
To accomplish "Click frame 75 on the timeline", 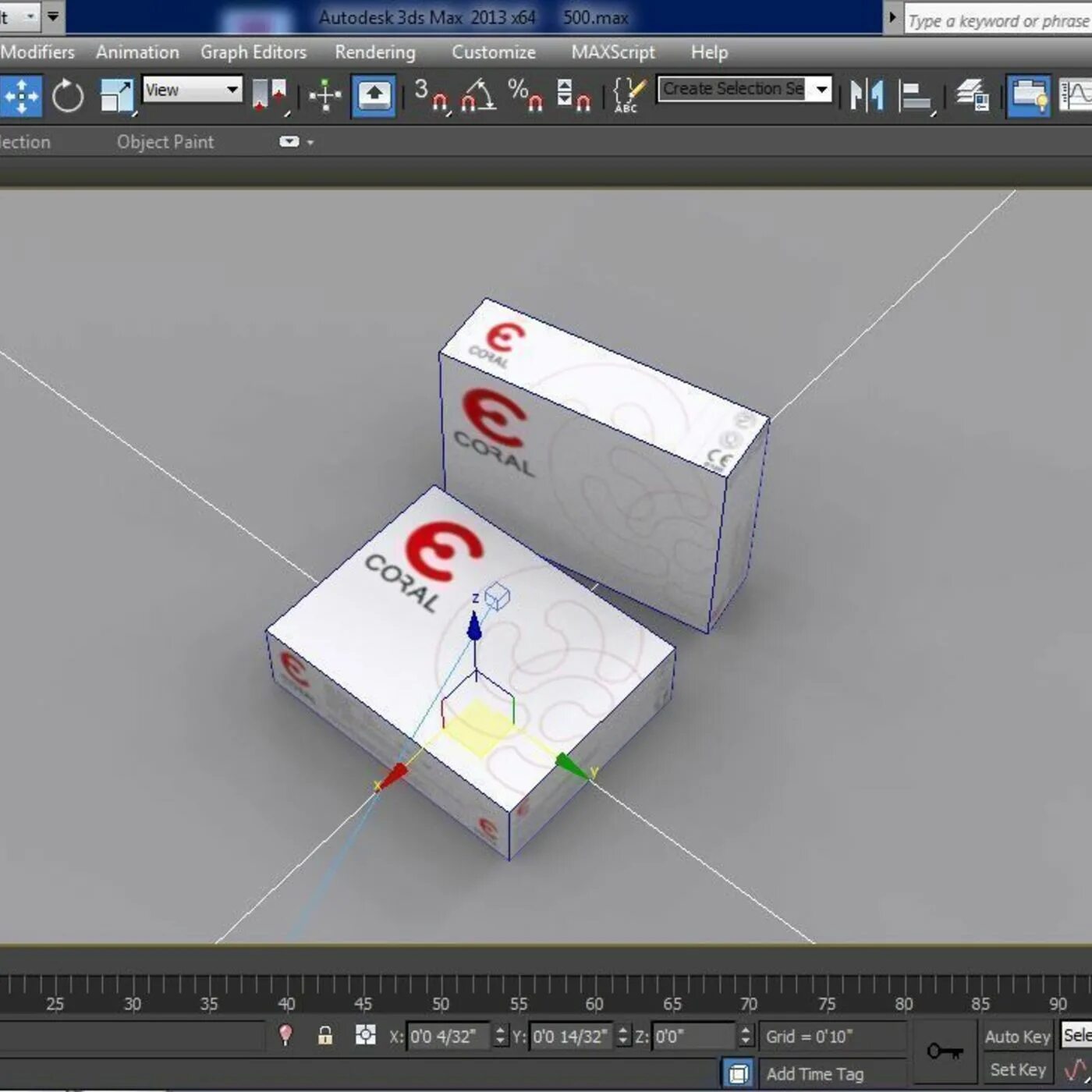I will coord(827,1003).
